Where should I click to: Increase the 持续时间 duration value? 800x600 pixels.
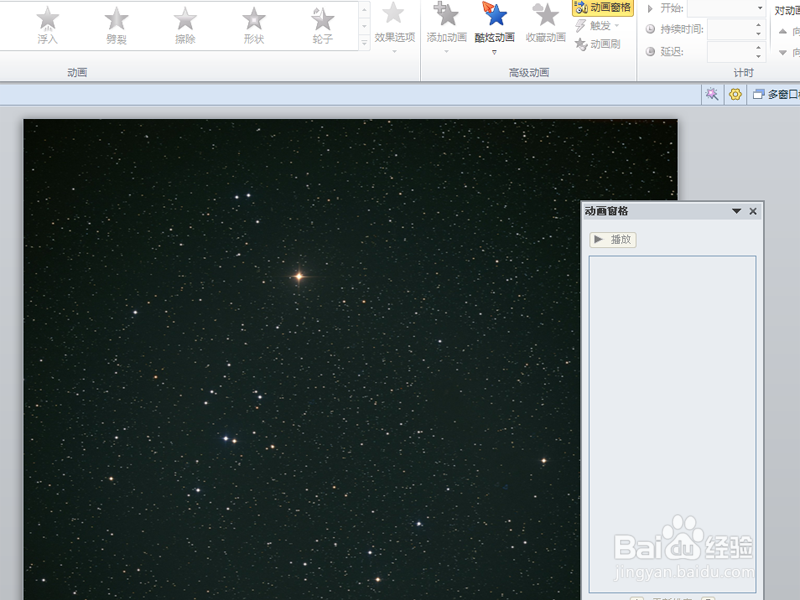(x=759, y=24)
